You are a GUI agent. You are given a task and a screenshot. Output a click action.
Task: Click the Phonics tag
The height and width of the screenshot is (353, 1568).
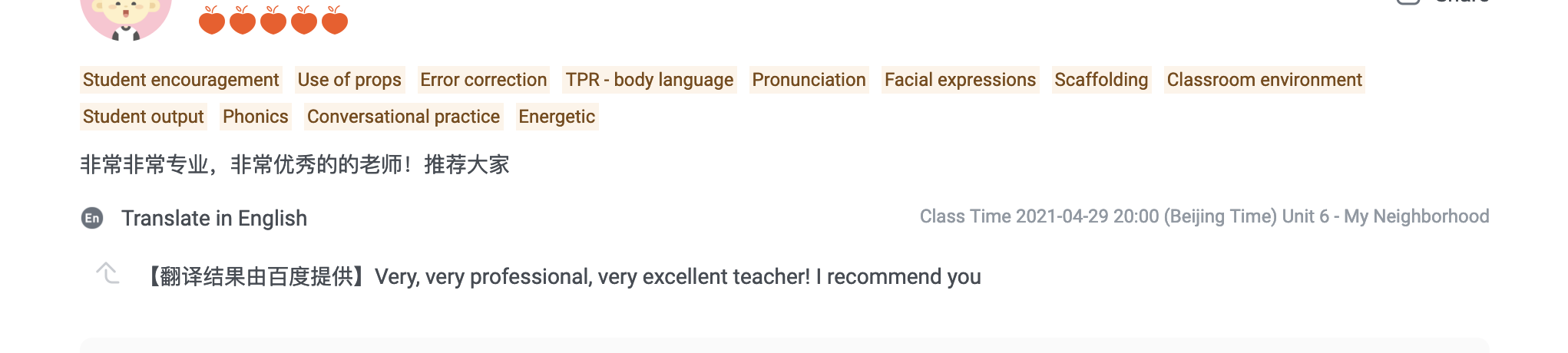256,117
